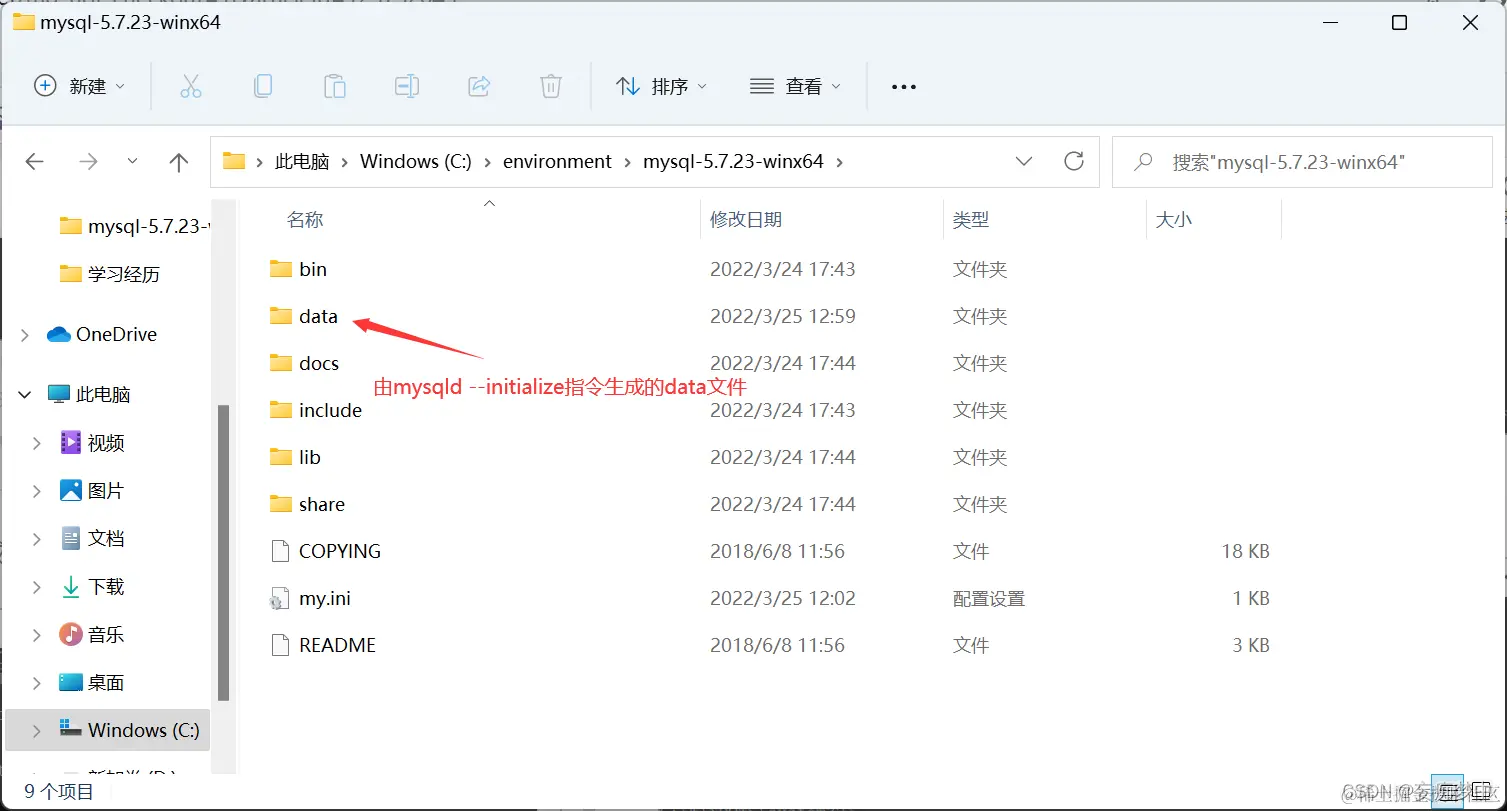Select Windows (C:) in the breadcrumb
The width and height of the screenshot is (1507, 811).
pyautogui.click(x=415, y=161)
